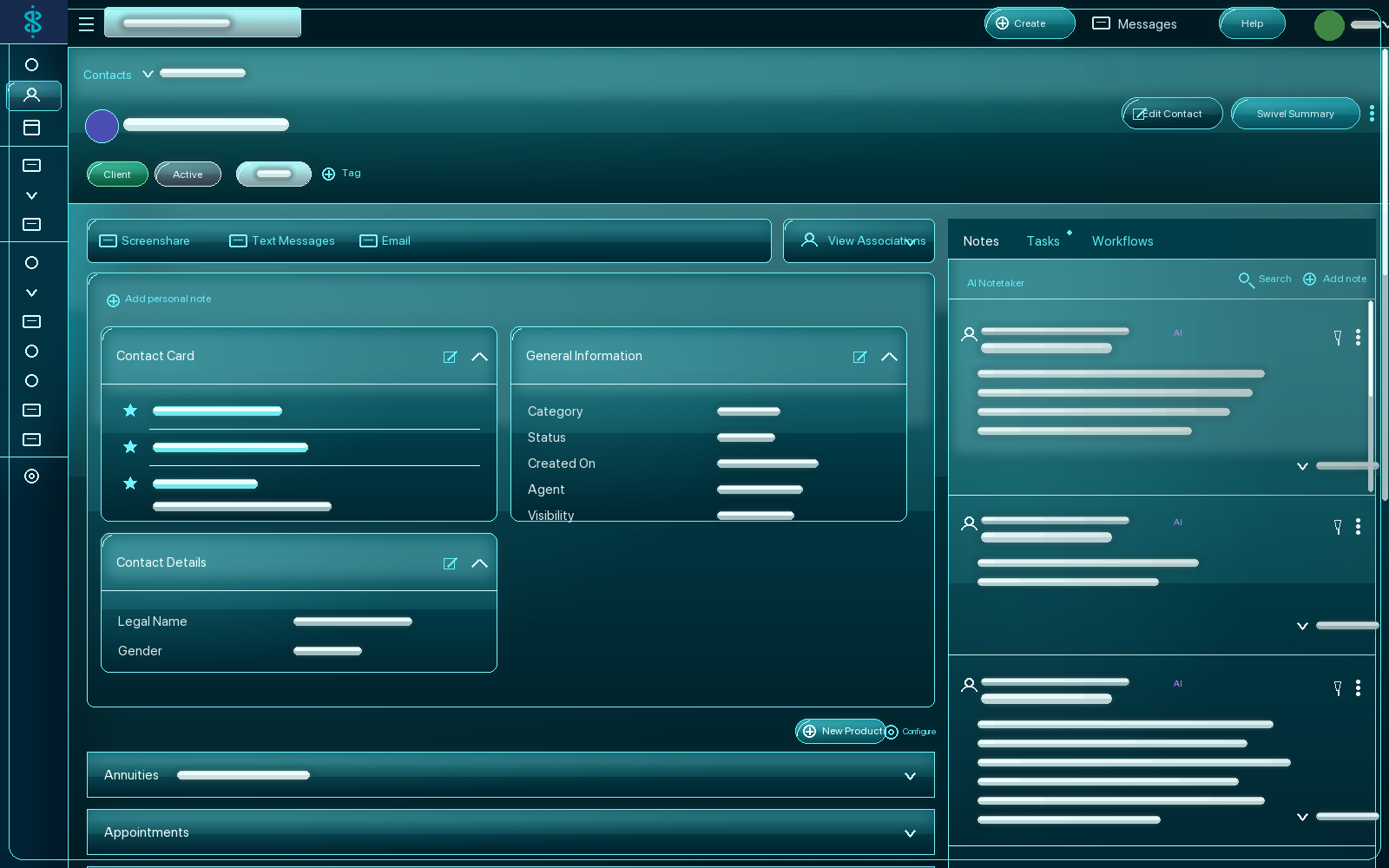Open the Contacts person icon in sidebar
This screenshot has width=1389, height=868.
pyautogui.click(x=32, y=95)
